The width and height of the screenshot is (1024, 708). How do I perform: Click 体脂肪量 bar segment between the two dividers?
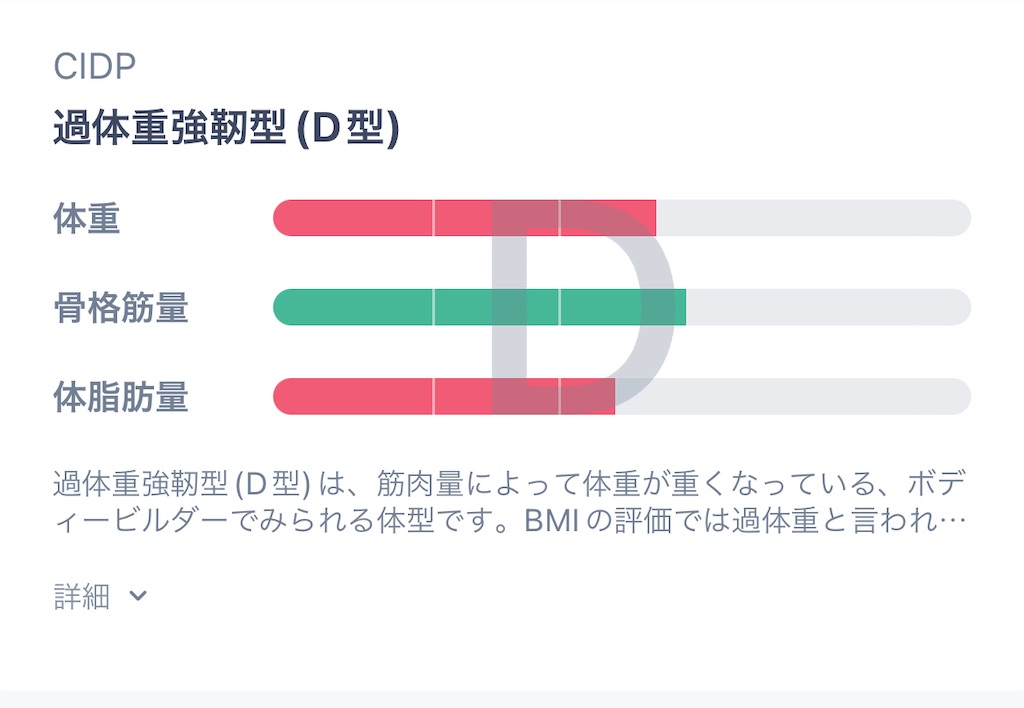pos(496,396)
